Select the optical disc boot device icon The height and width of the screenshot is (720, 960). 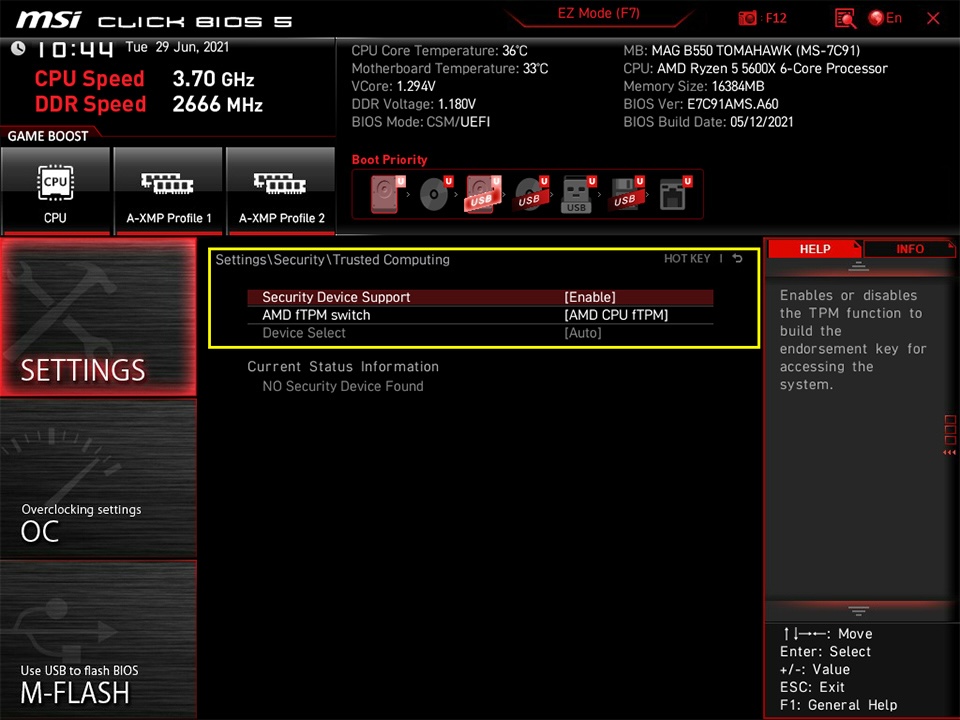point(433,192)
